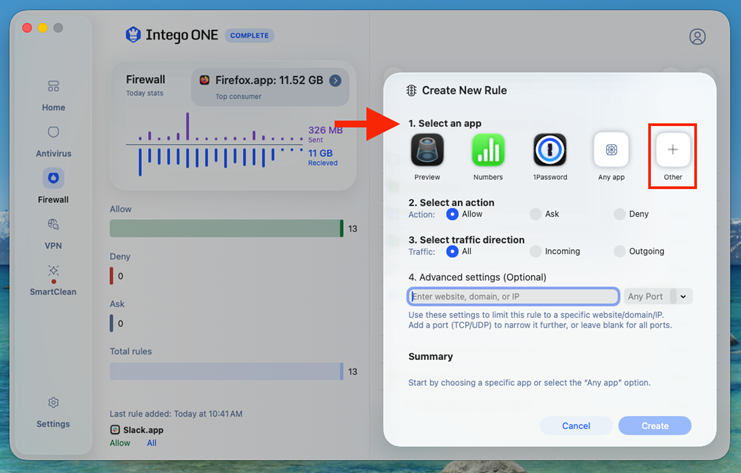Click the COMPLETE plan badge
This screenshot has width=741, height=473.
pos(250,35)
